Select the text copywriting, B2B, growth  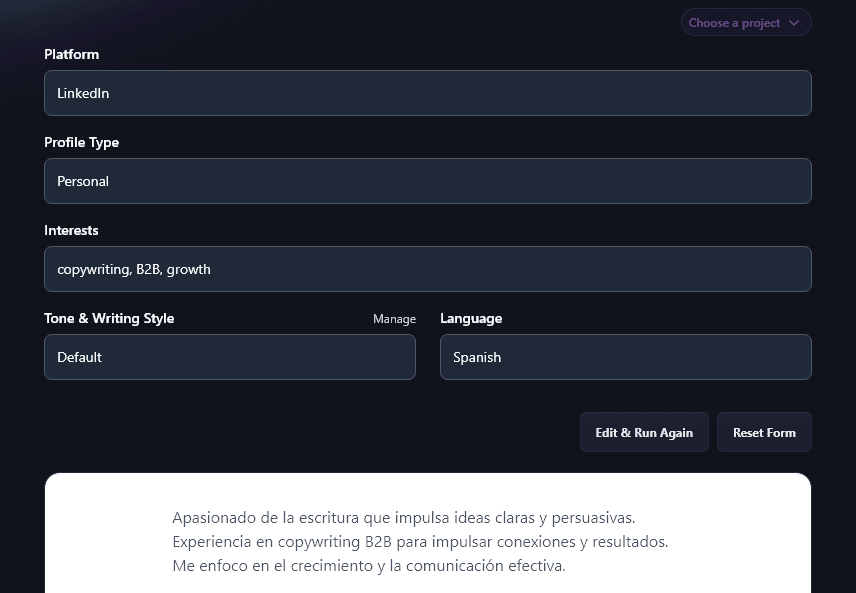click(134, 269)
